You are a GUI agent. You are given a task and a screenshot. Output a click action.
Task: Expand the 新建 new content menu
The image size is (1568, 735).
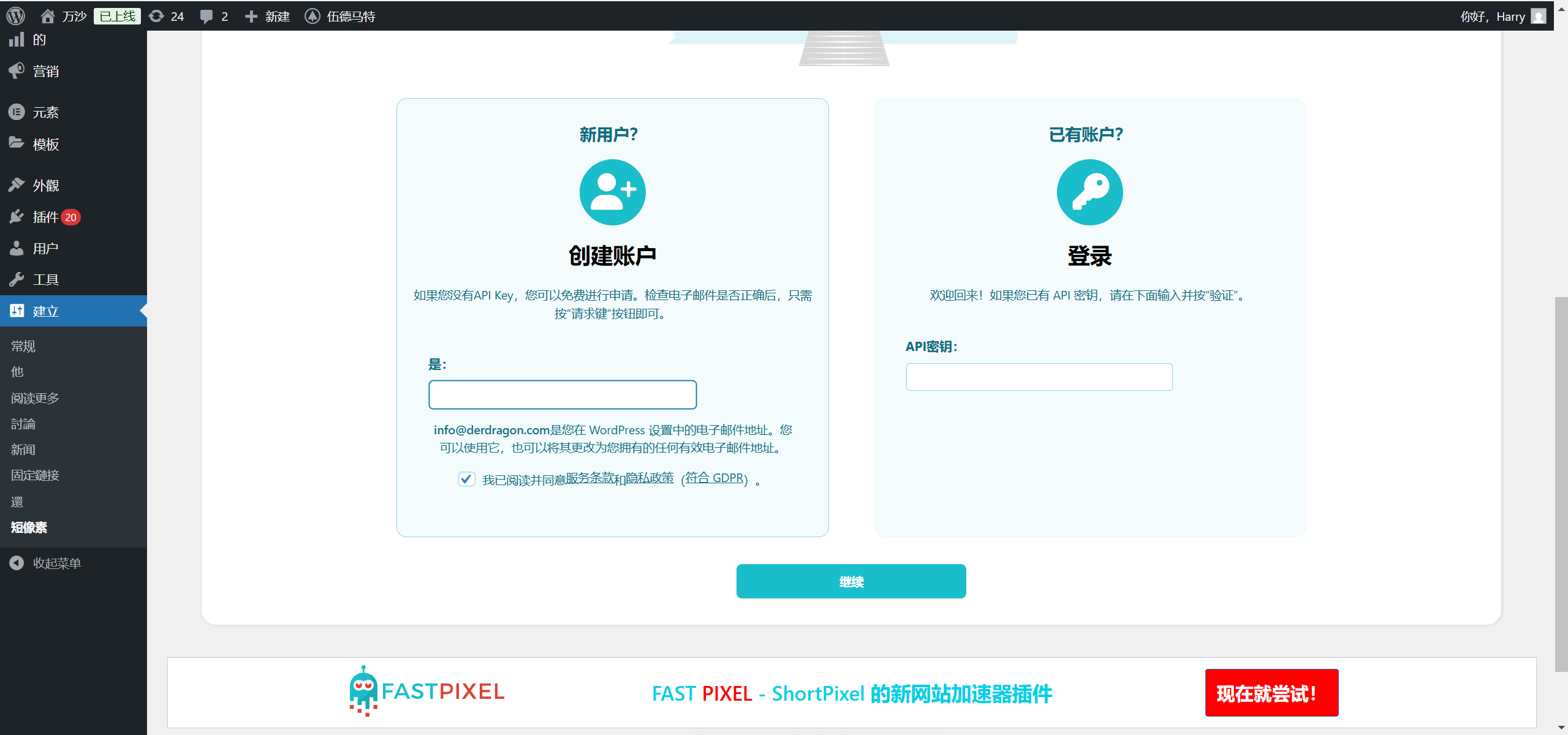click(268, 16)
